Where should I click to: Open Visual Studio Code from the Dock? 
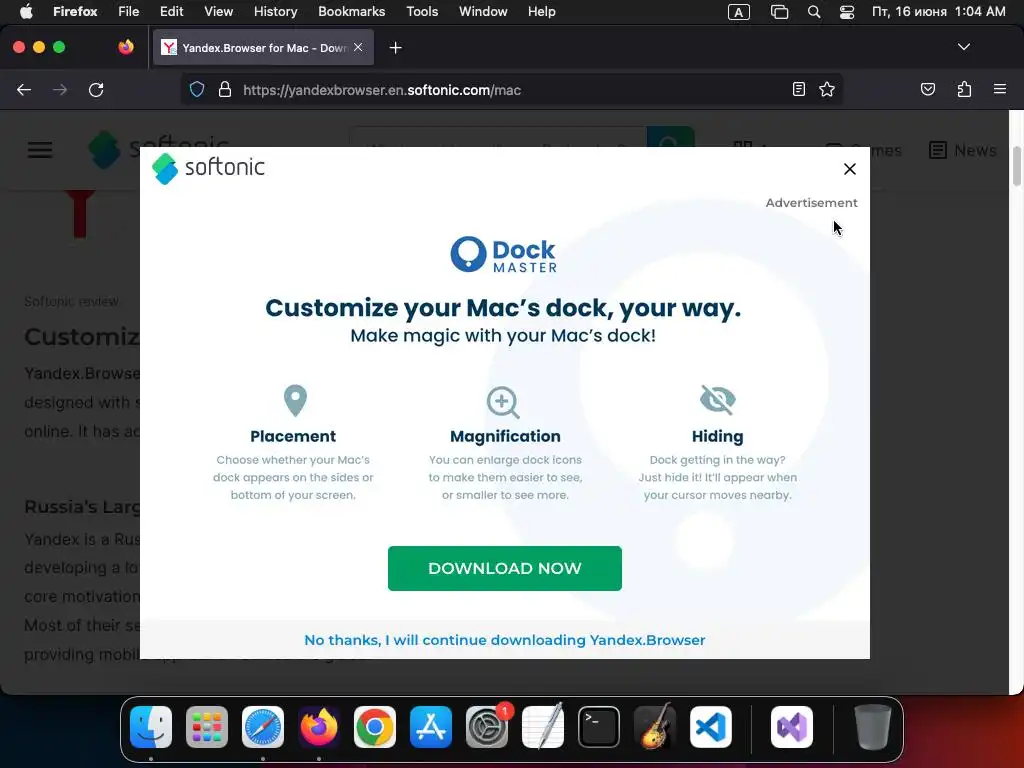click(711, 727)
